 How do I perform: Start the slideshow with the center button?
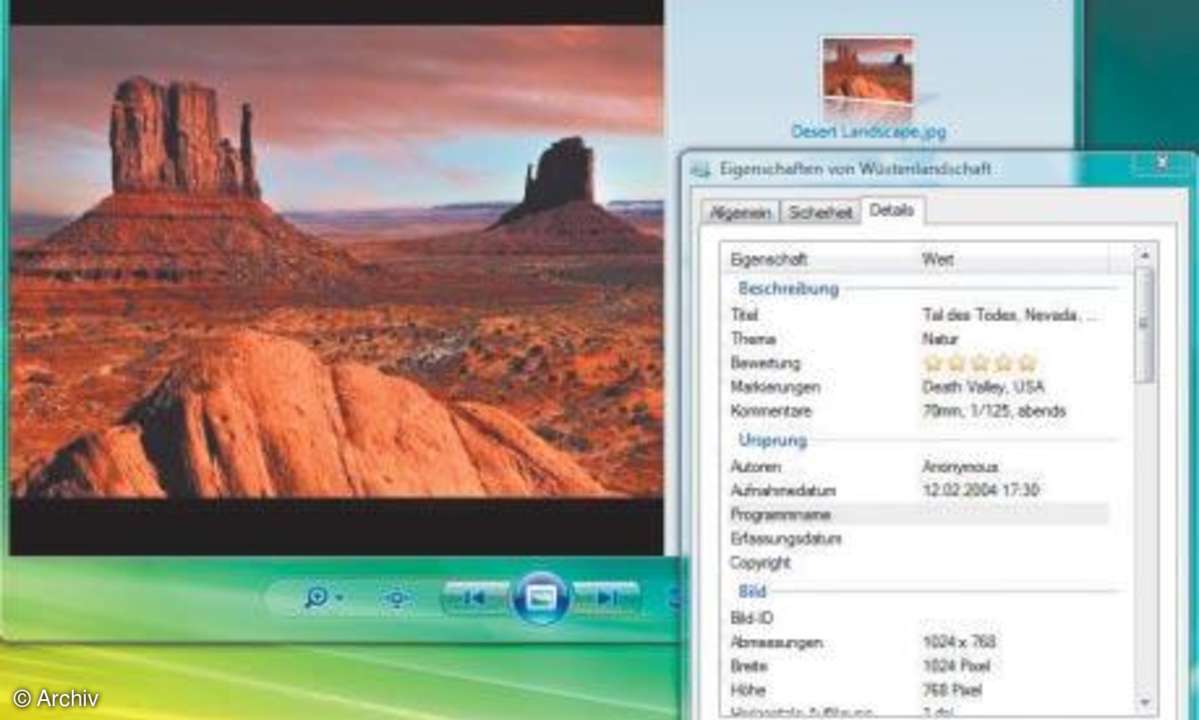(541, 598)
